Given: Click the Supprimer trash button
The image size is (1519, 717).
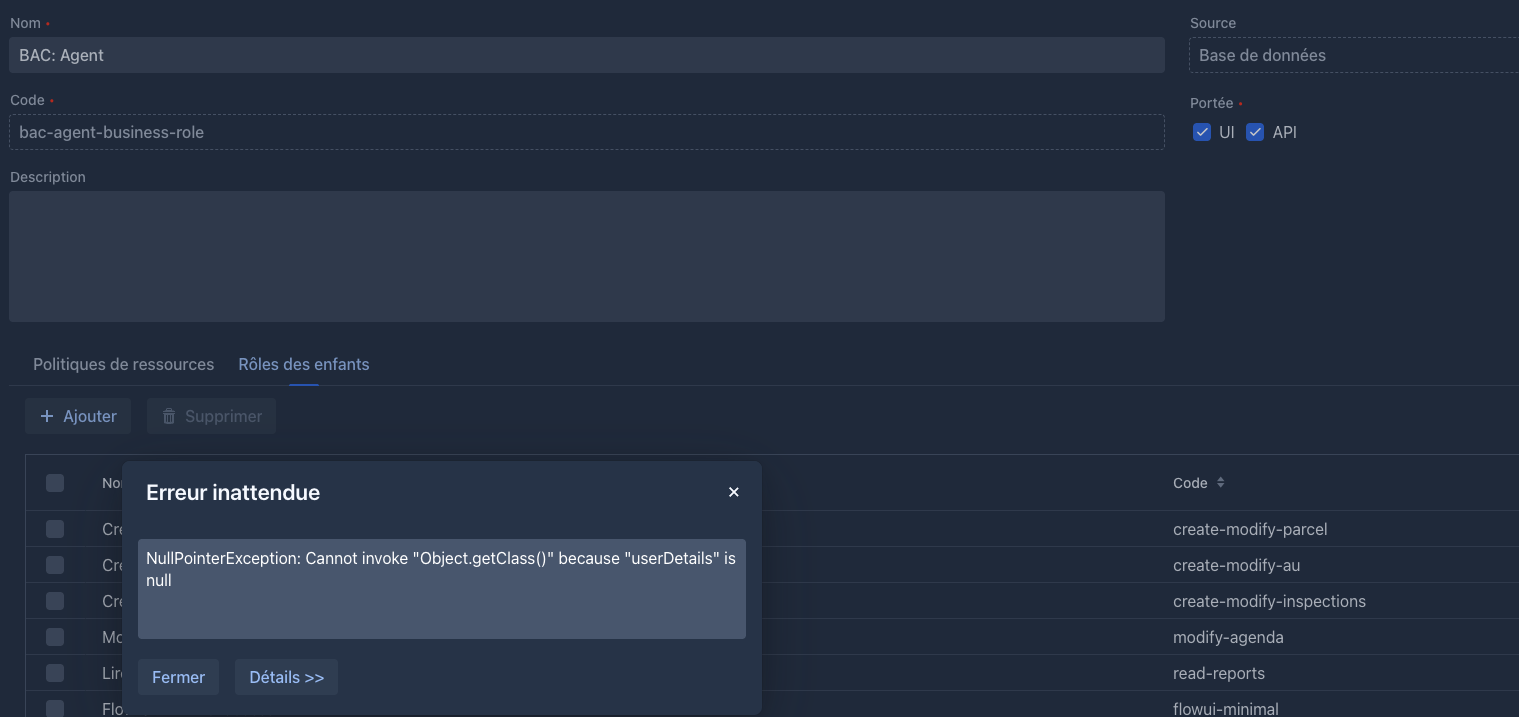Looking at the screenshot, I should [211, 416].
